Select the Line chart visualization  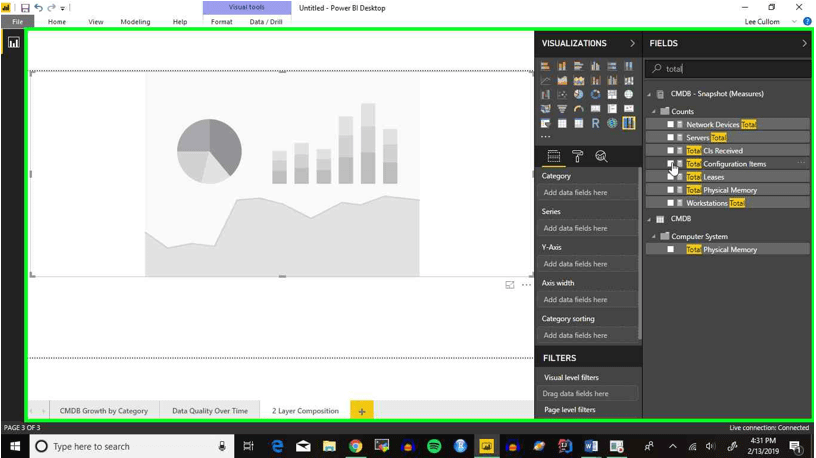[545, 80]
